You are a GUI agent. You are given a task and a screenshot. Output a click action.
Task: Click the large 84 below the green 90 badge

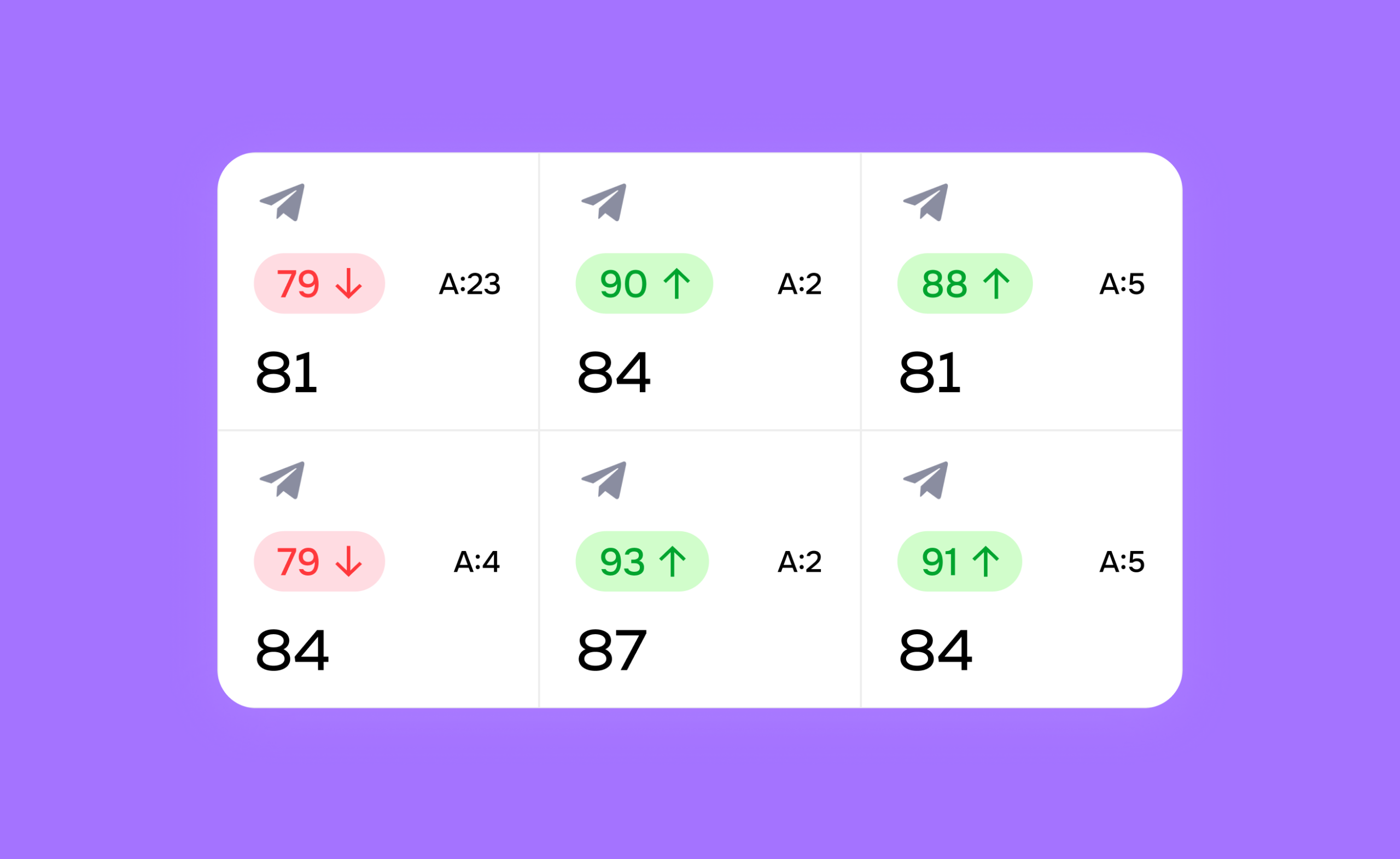614,373
